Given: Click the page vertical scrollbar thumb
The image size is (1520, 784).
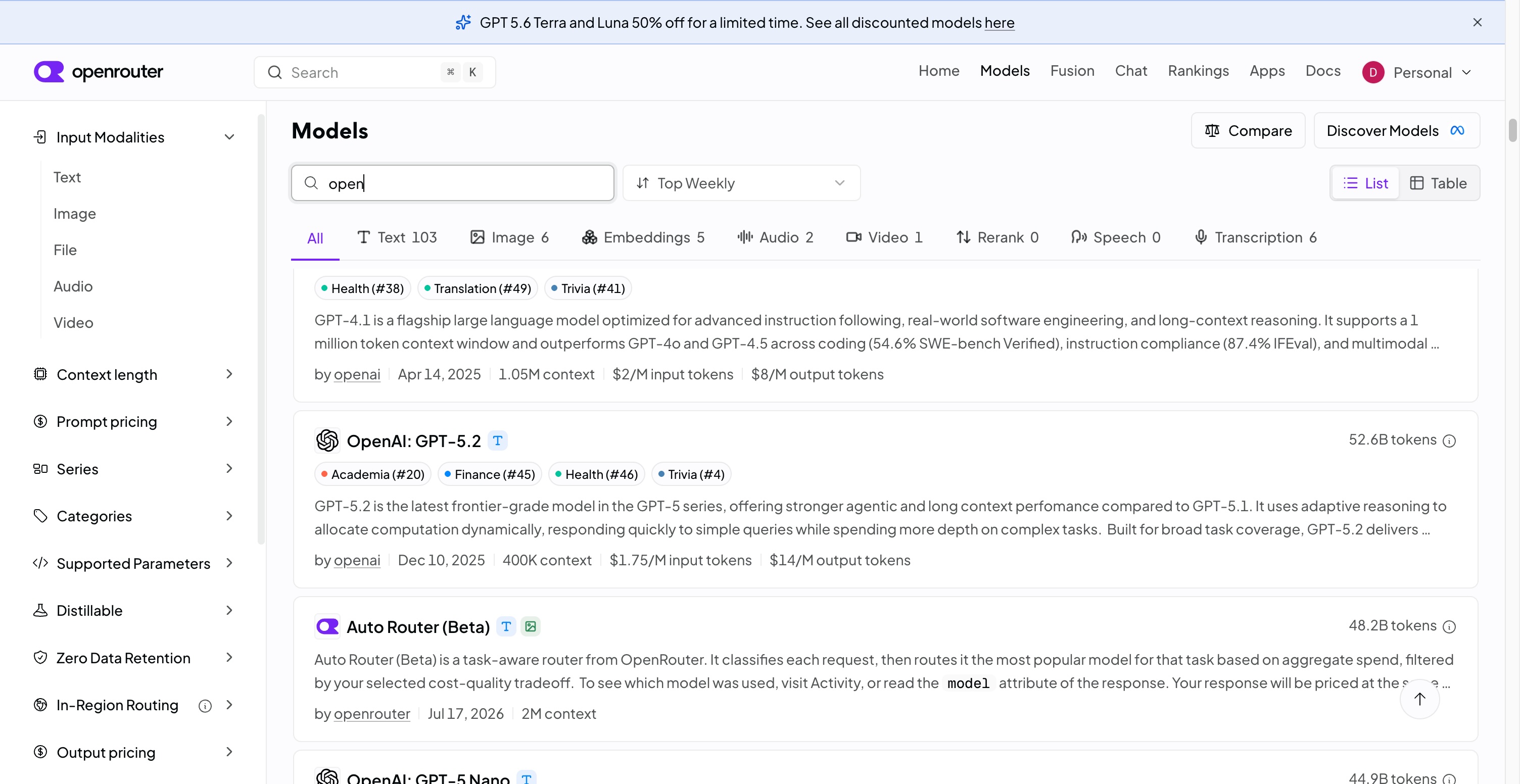Looking at the screenshot, I should [1512, 131].
